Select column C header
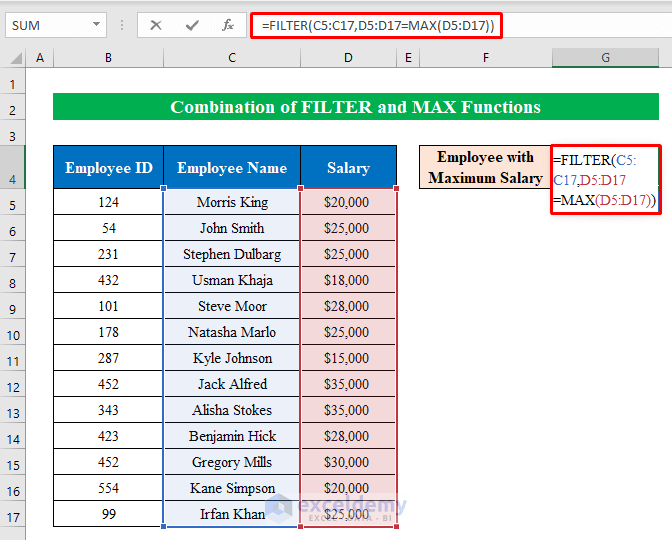Screen dimensions: 672x540 point(232,58)
